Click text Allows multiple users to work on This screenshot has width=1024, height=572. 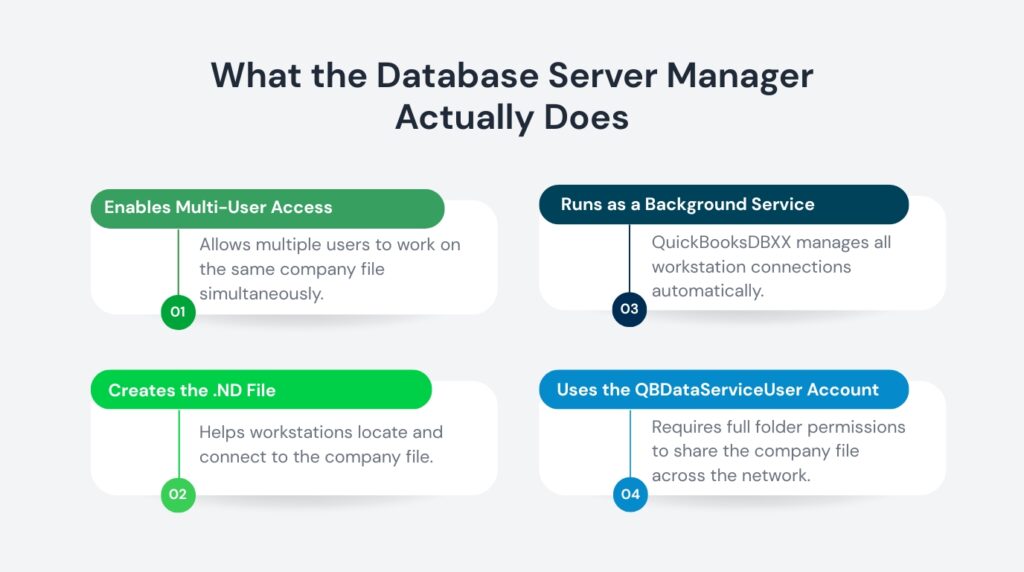(330, 245)
